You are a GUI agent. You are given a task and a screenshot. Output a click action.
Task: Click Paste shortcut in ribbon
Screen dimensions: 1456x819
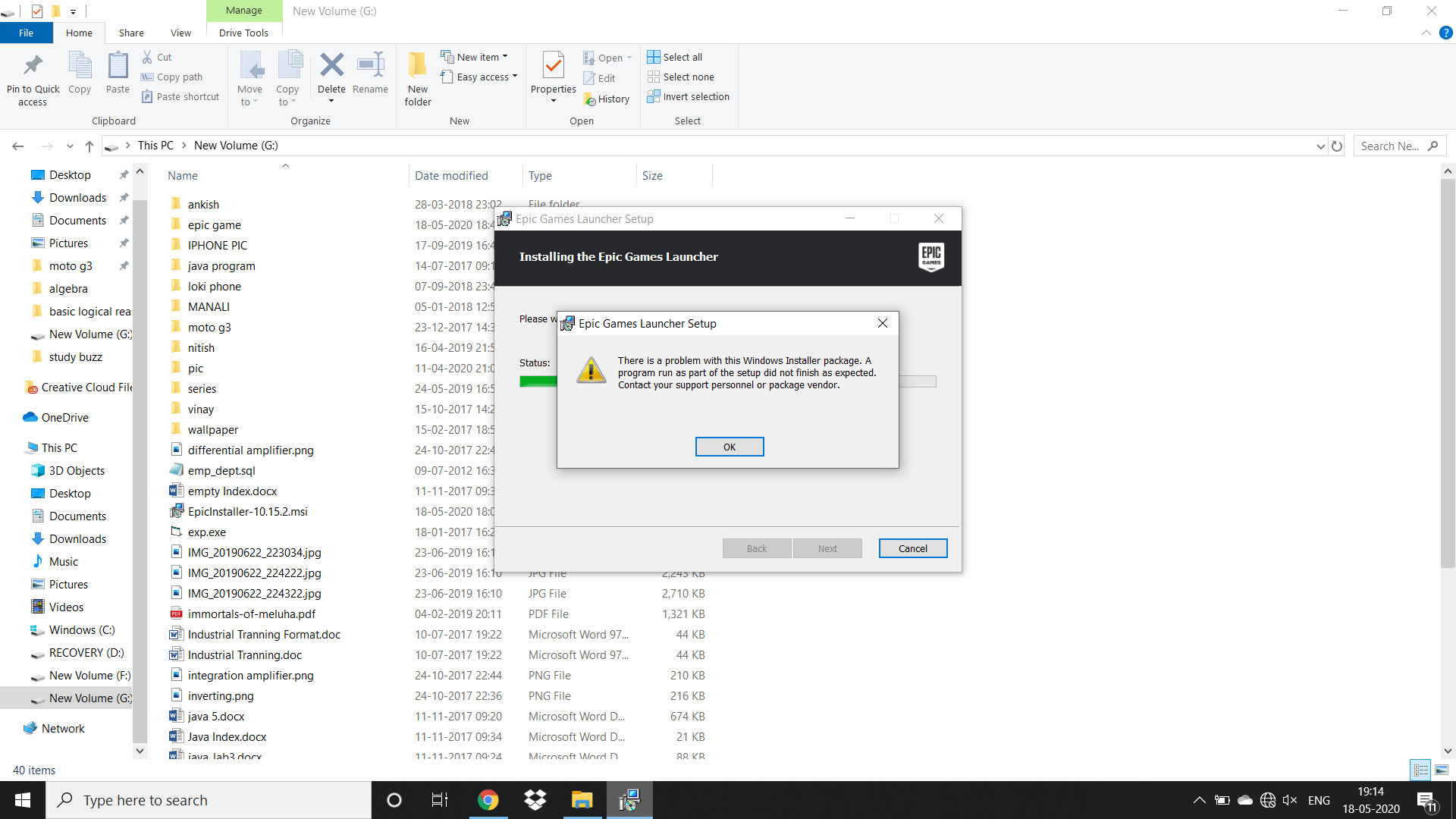point(180,96)
